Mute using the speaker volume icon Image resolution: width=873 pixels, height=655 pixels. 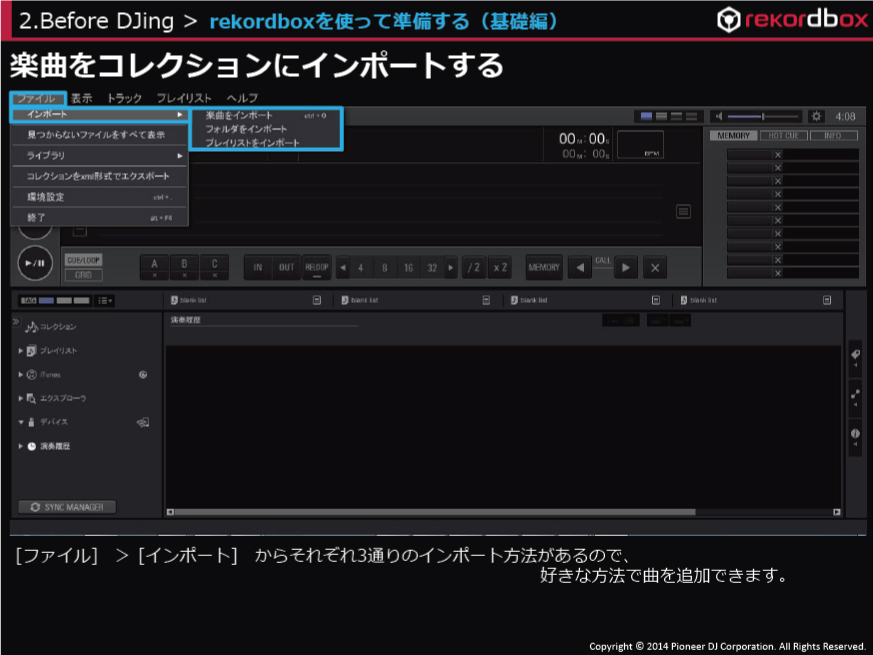click(719, 116)
